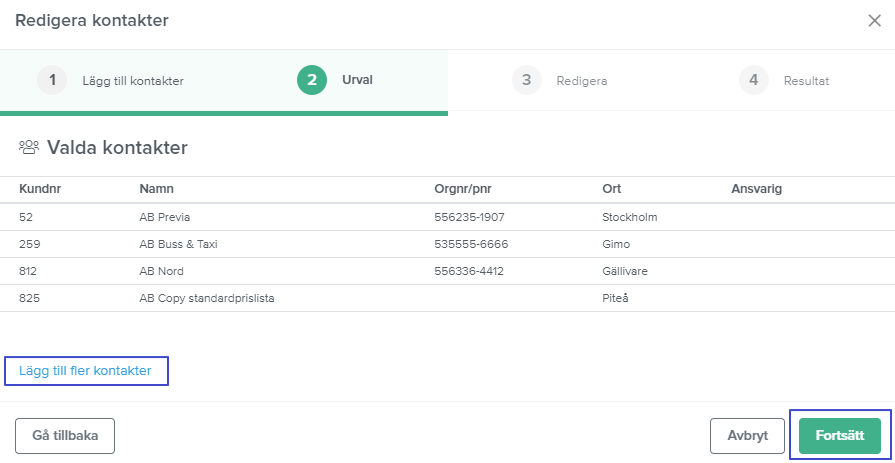This screenshot has width=895, height=463.
Task: Click the contacts group icon beside Valda kontakter
Action: coord(29,148)
